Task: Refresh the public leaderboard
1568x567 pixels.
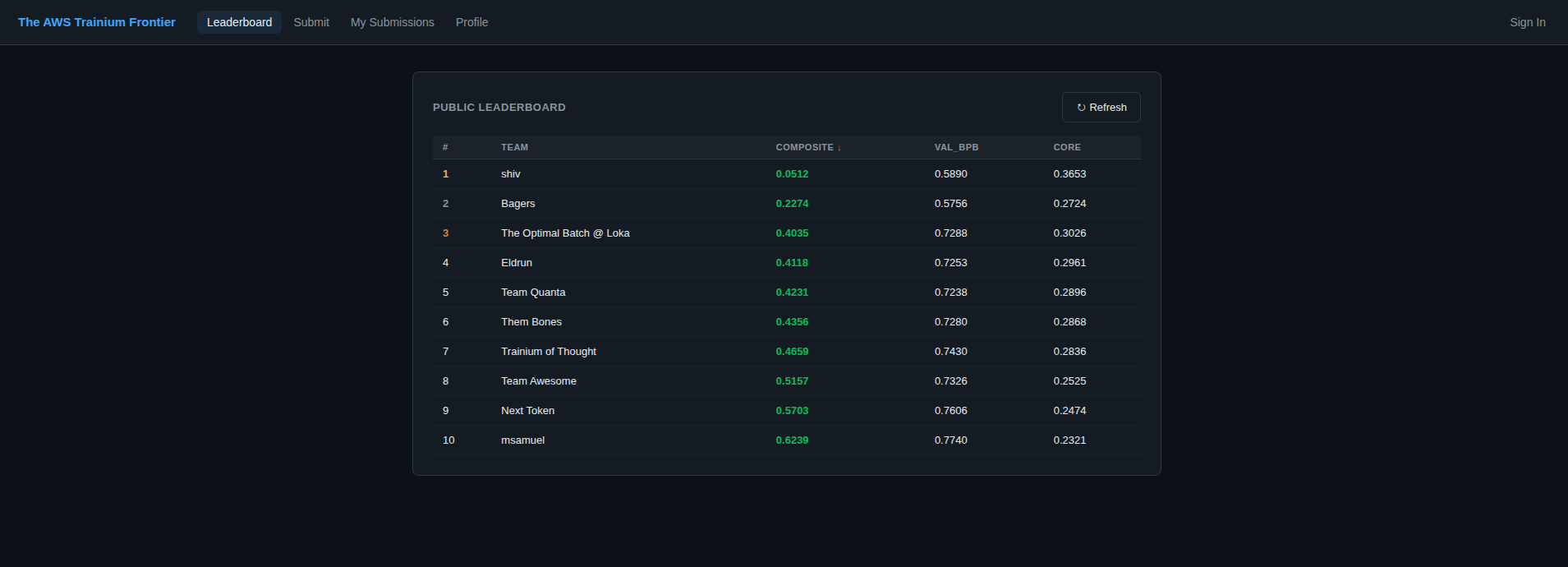Action: point(1101,107)
